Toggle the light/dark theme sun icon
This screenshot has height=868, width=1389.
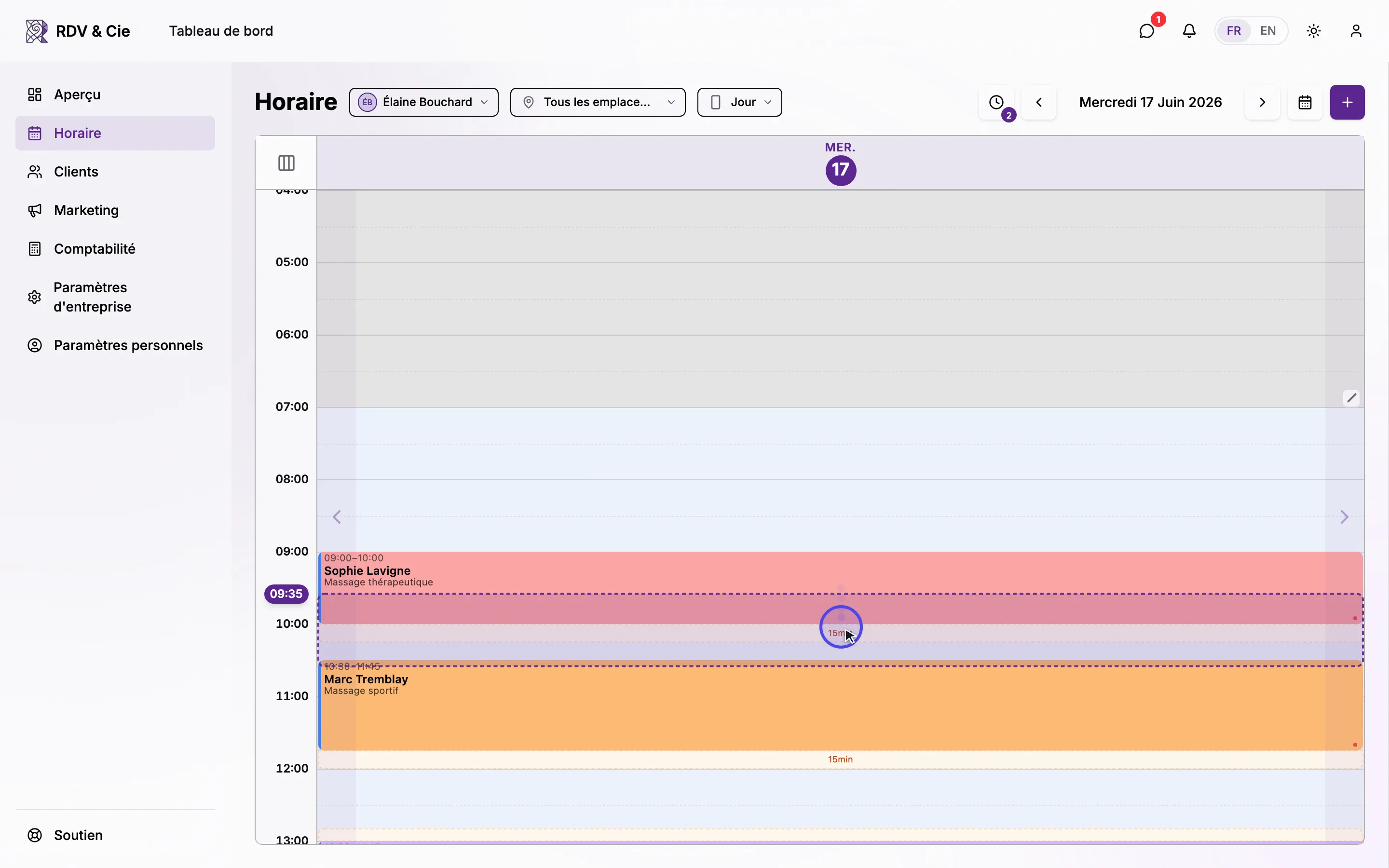click(x=1314, y=31)
